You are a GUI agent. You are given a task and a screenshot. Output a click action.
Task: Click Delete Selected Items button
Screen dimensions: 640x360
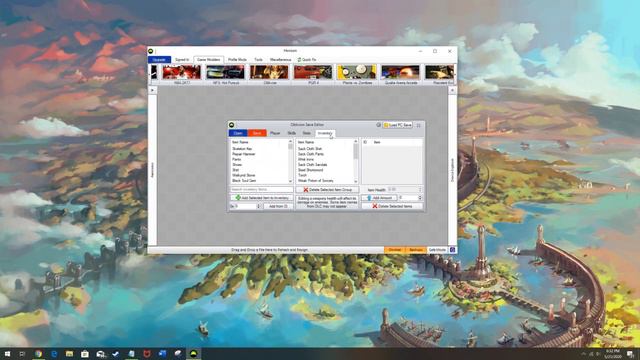392,207
